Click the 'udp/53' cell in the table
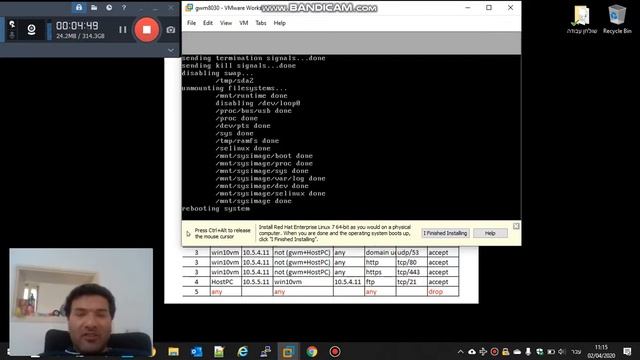This screenshot has width=640, height=360. point(411,252)
